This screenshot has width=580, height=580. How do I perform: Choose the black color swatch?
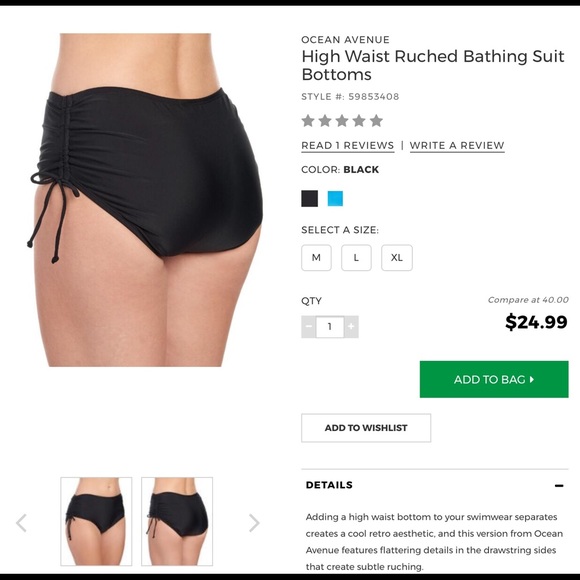(x=310, y=199)
